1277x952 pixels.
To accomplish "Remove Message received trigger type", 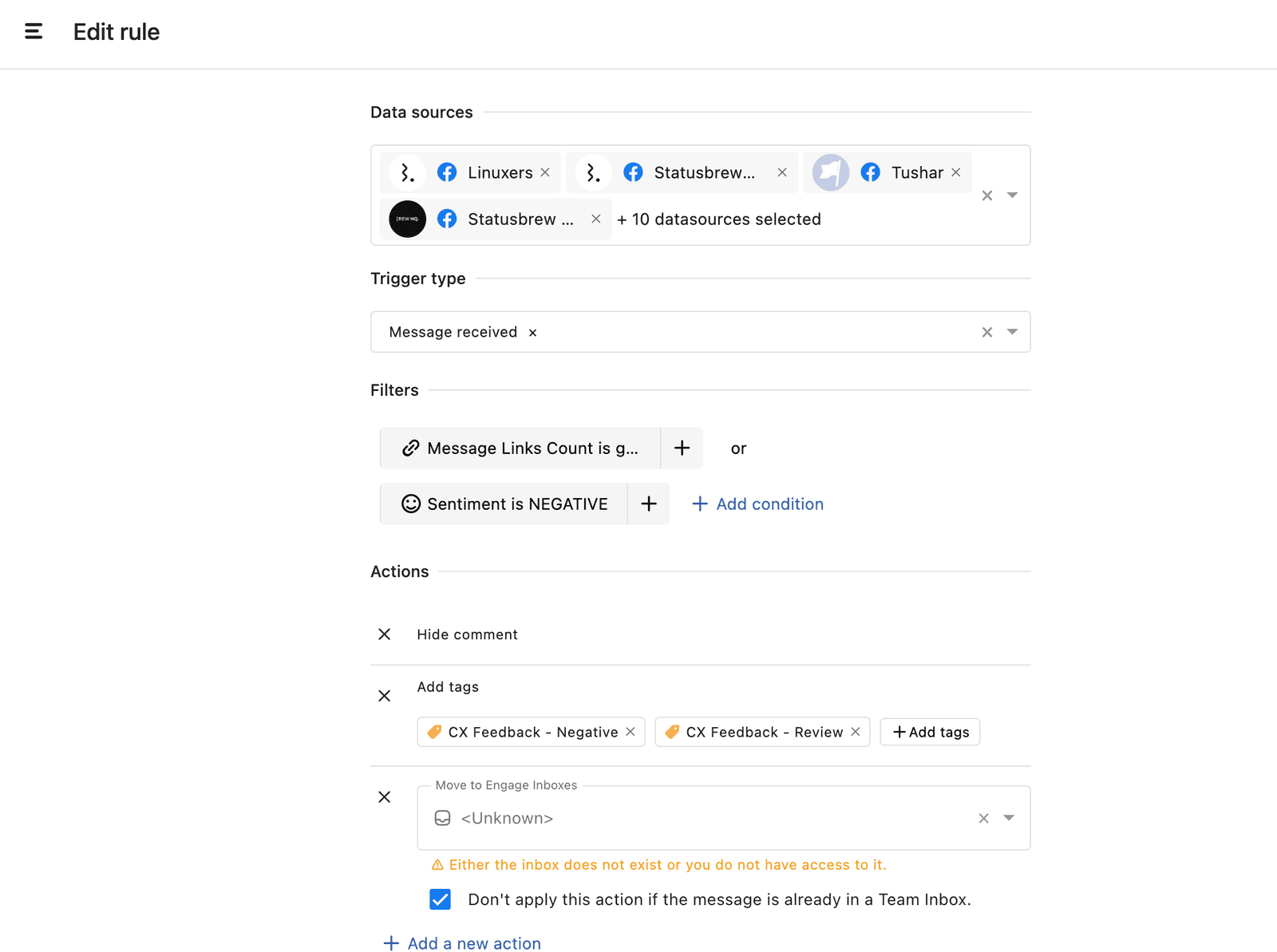I will tap(533, 333).
